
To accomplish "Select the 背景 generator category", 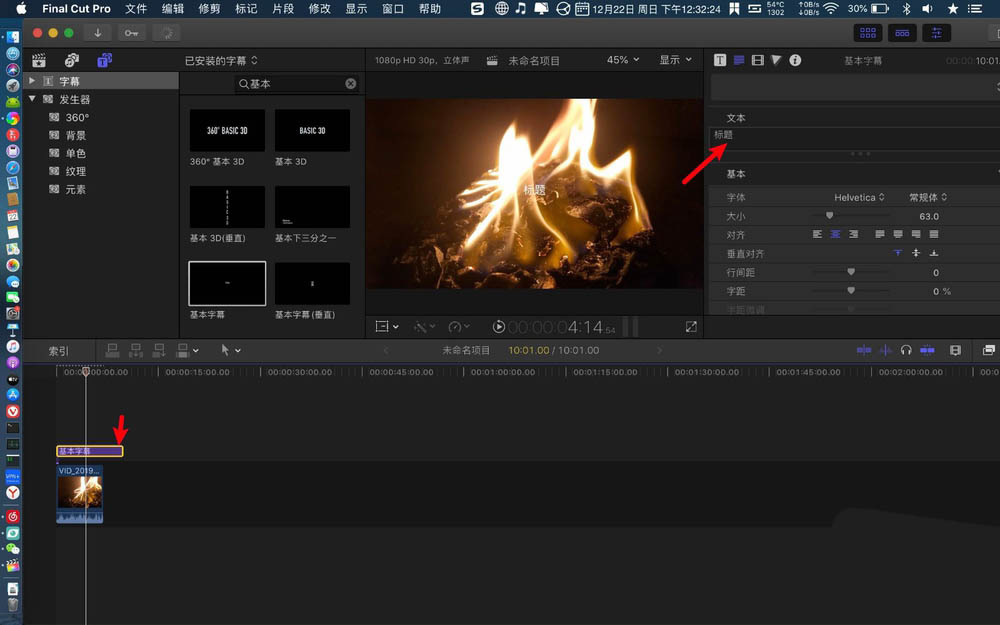I will click(76, 135).
